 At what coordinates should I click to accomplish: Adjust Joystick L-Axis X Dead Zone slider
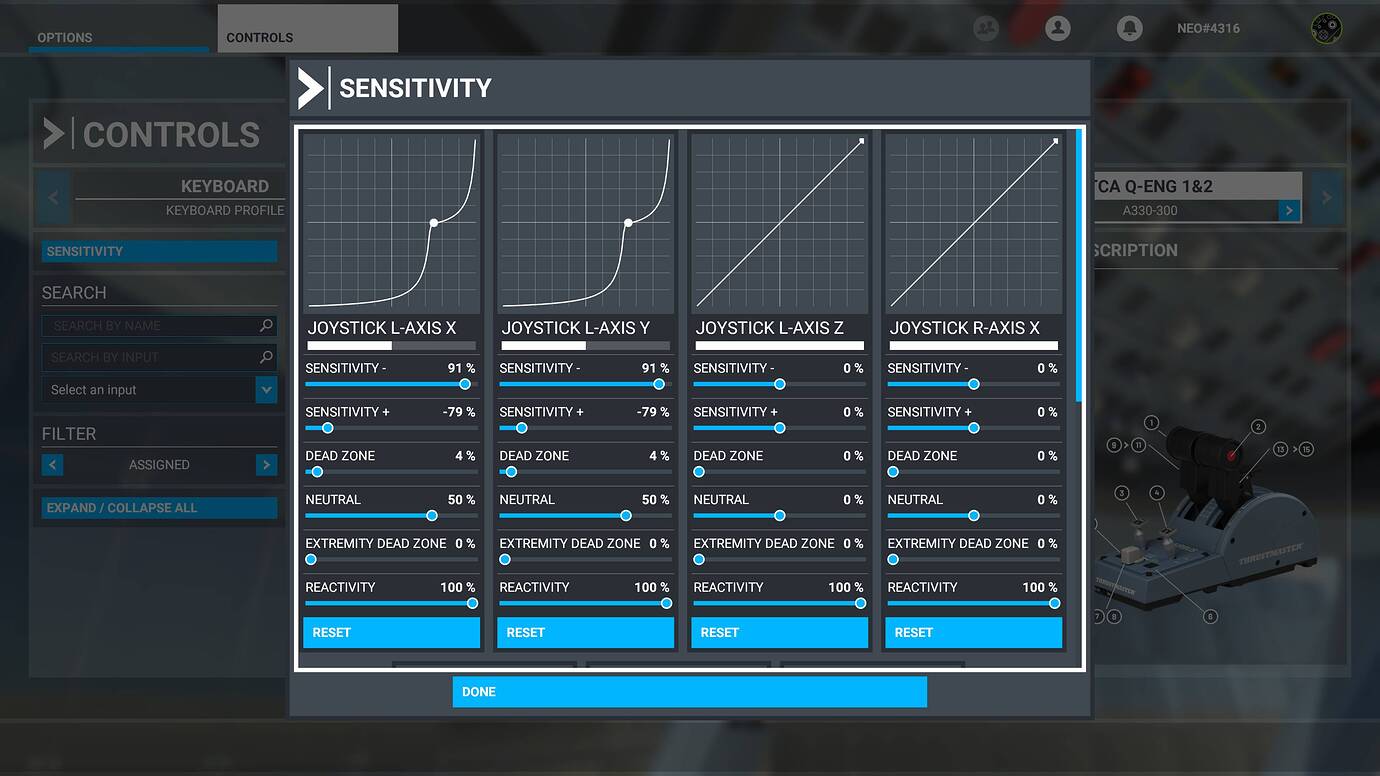317,472
